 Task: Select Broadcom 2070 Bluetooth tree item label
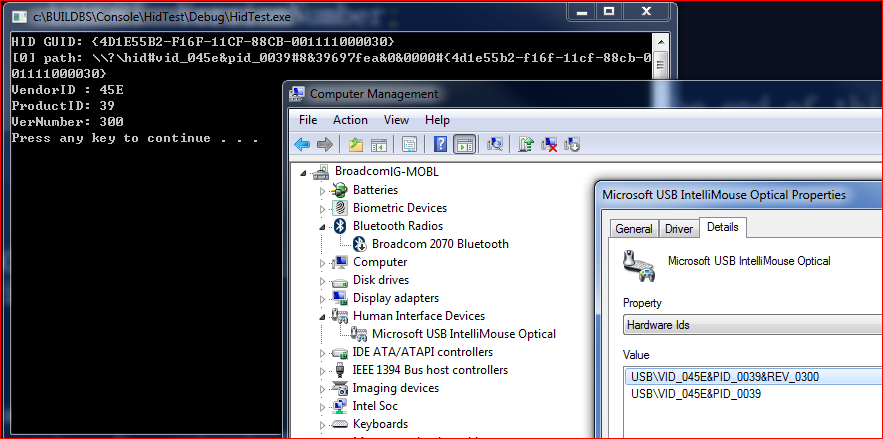440,244
